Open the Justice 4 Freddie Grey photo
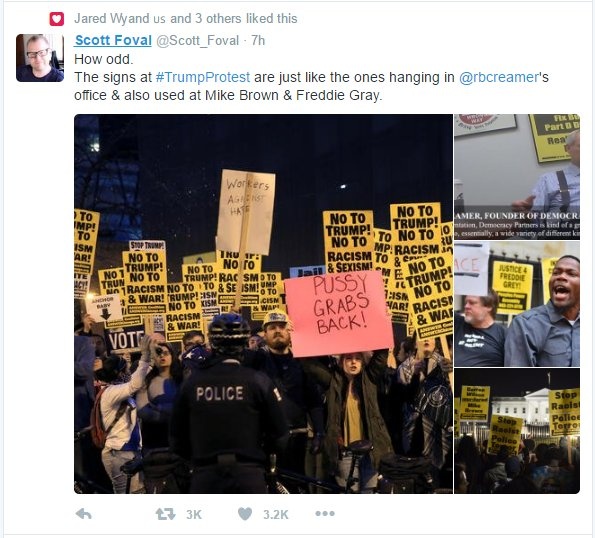The height and width of the screenshot is (538, 595). click(x=517, y=304)
